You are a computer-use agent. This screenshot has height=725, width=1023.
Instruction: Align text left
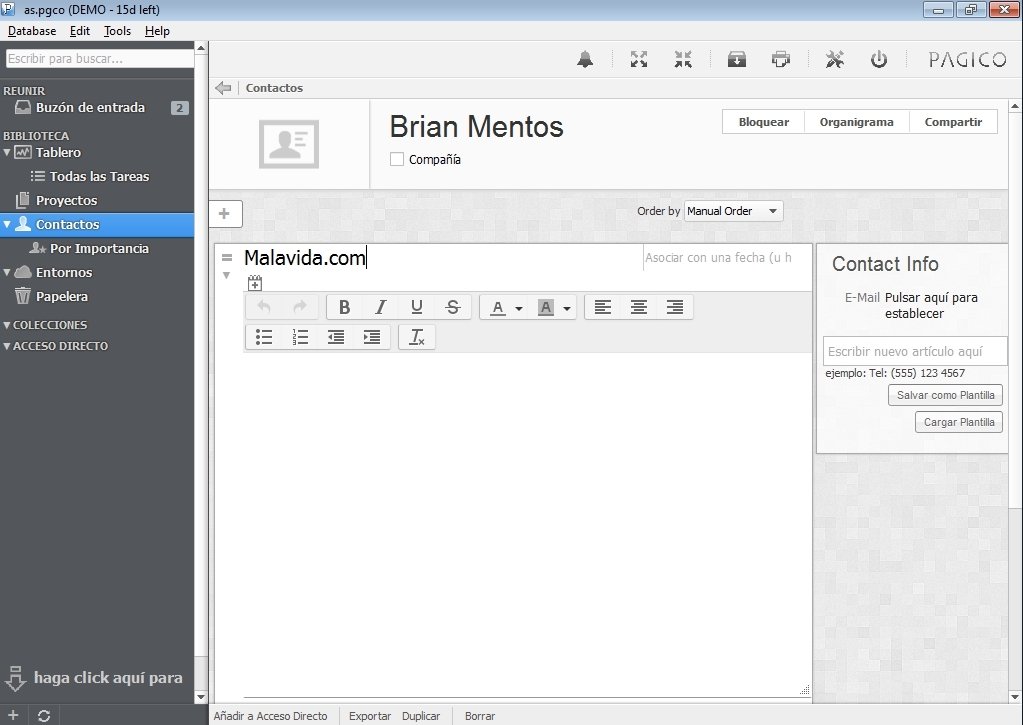603,307
